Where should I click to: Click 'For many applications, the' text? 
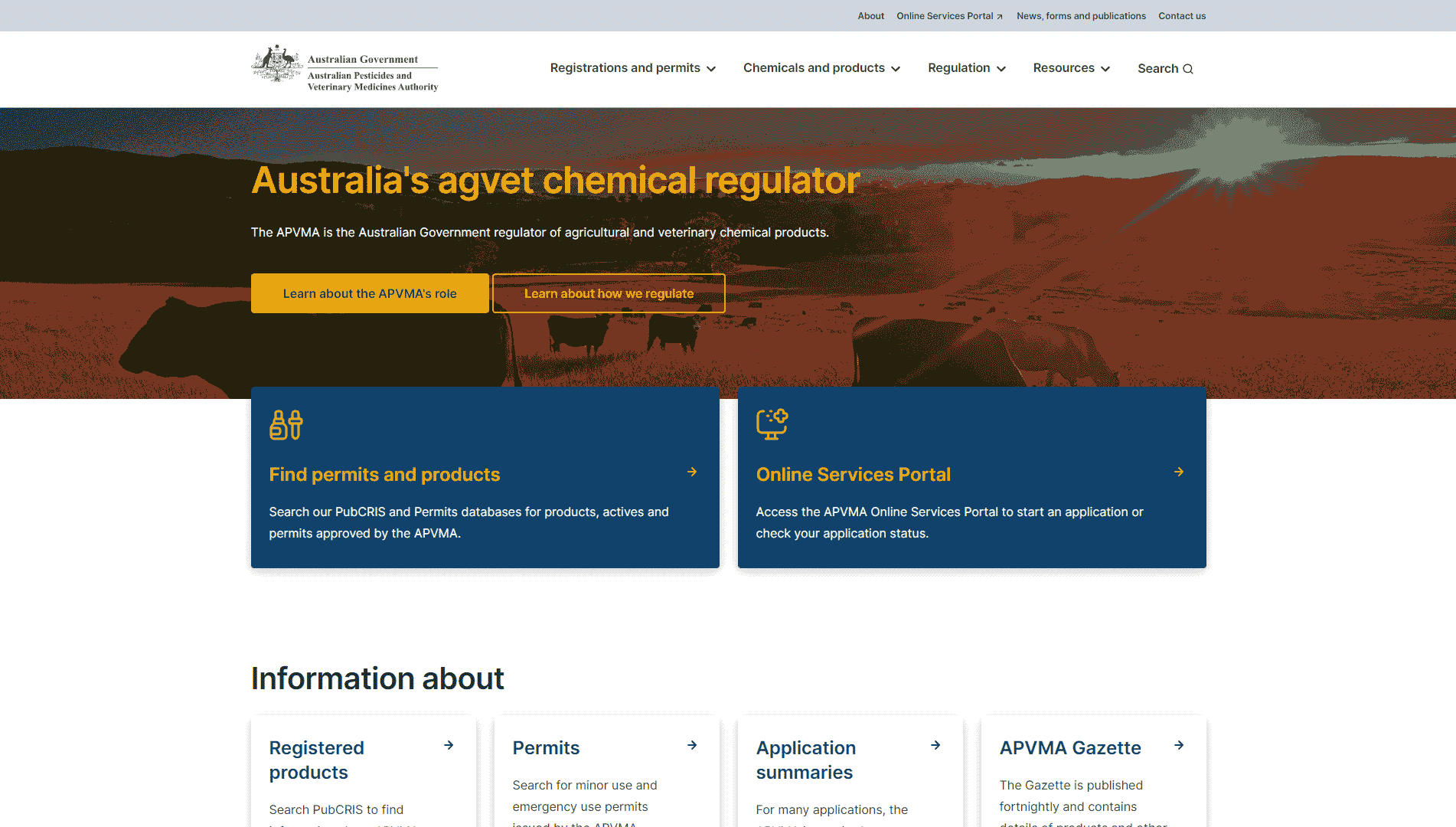pos(831,809)
